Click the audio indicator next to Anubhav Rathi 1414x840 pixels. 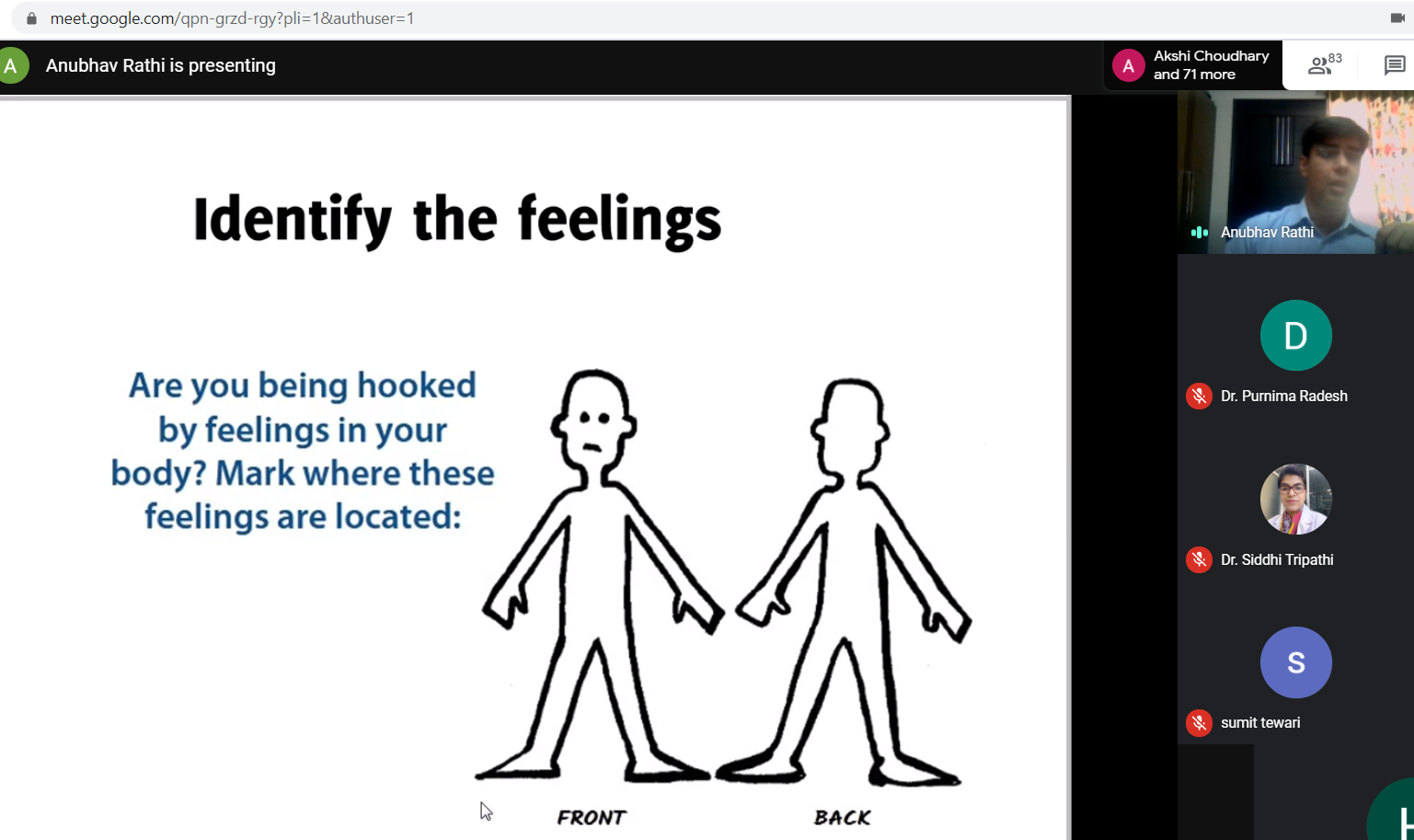pos(1199,233)
